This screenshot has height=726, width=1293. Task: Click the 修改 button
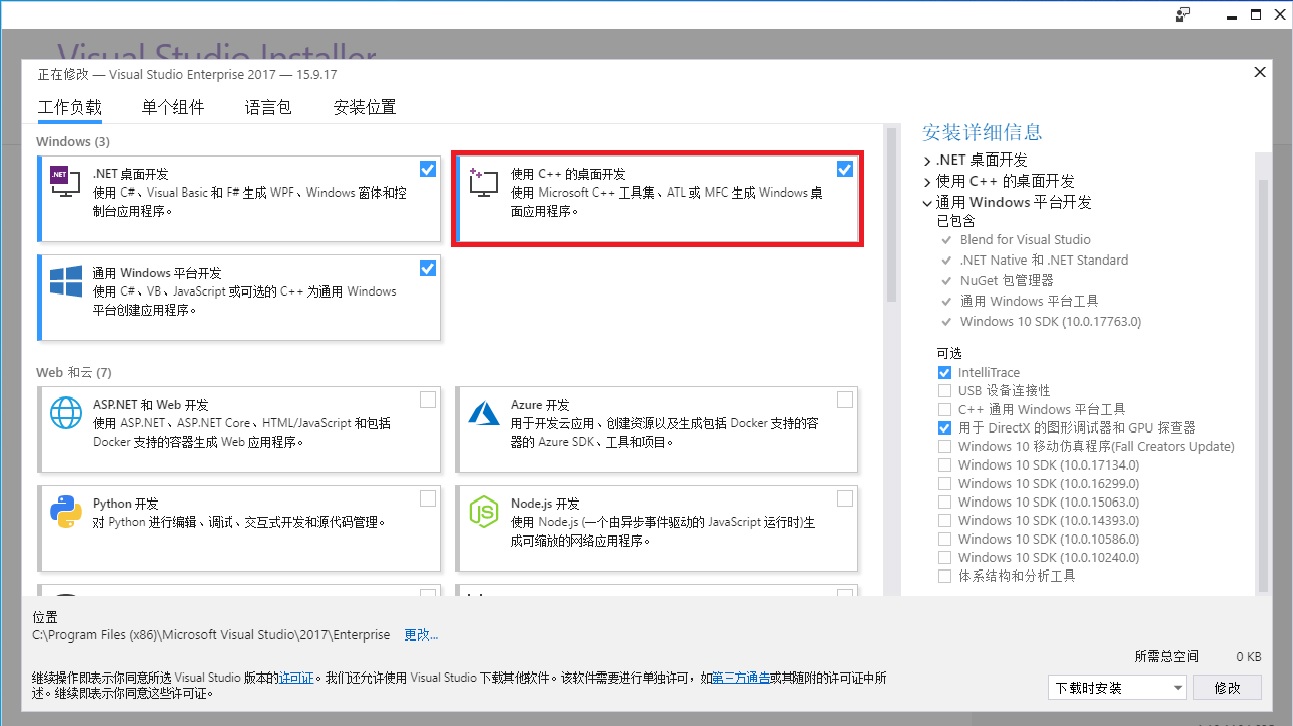1226,688
